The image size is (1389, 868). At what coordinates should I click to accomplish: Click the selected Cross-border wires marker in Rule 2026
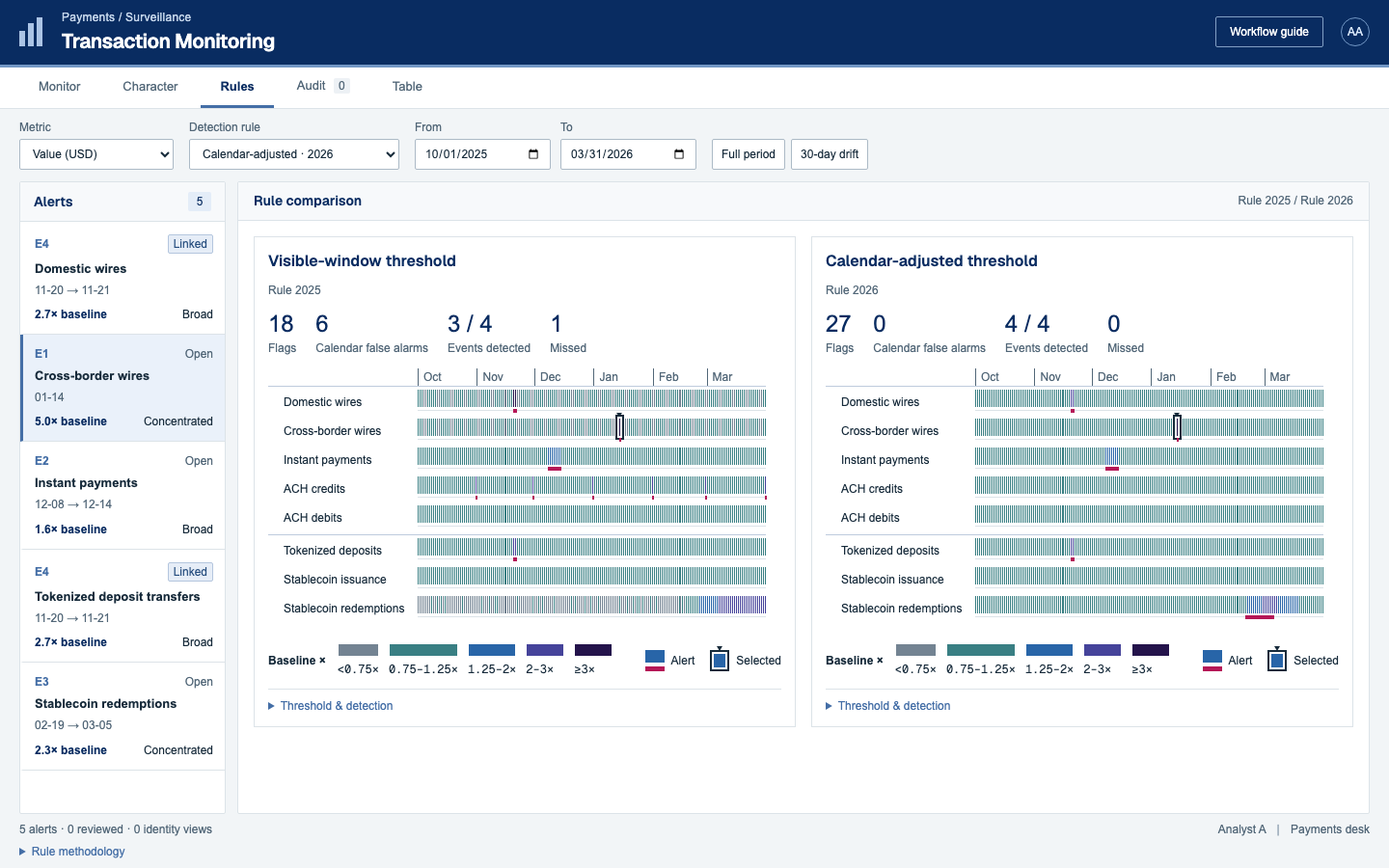coord(1177,426)
